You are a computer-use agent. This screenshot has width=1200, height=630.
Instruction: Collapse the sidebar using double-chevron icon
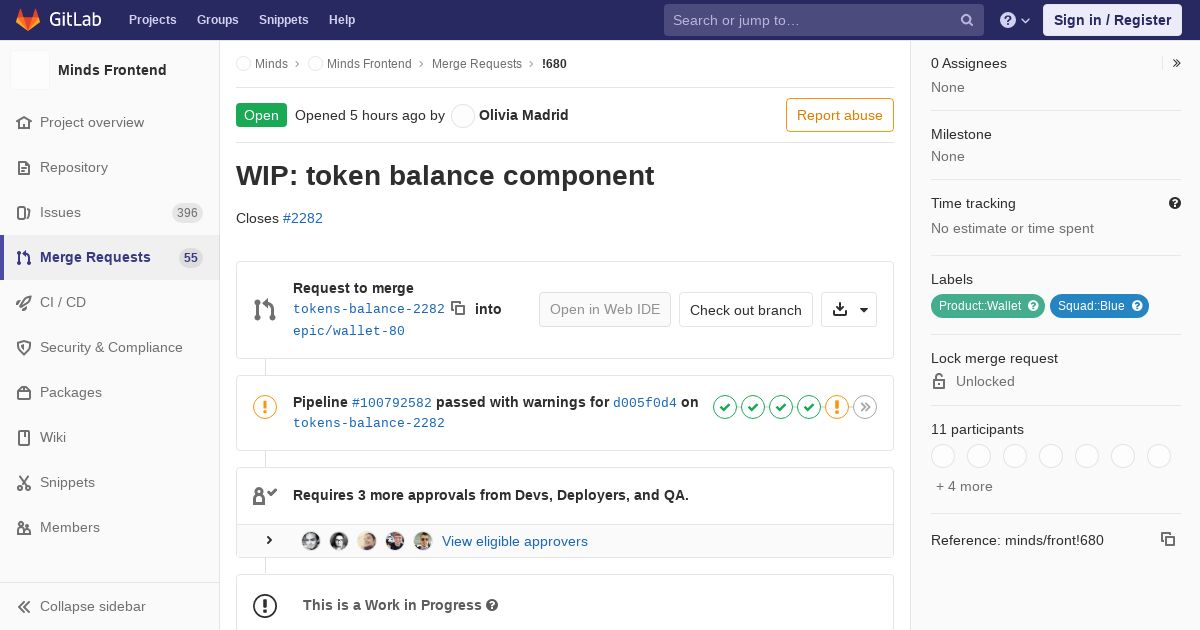(24, 606)
